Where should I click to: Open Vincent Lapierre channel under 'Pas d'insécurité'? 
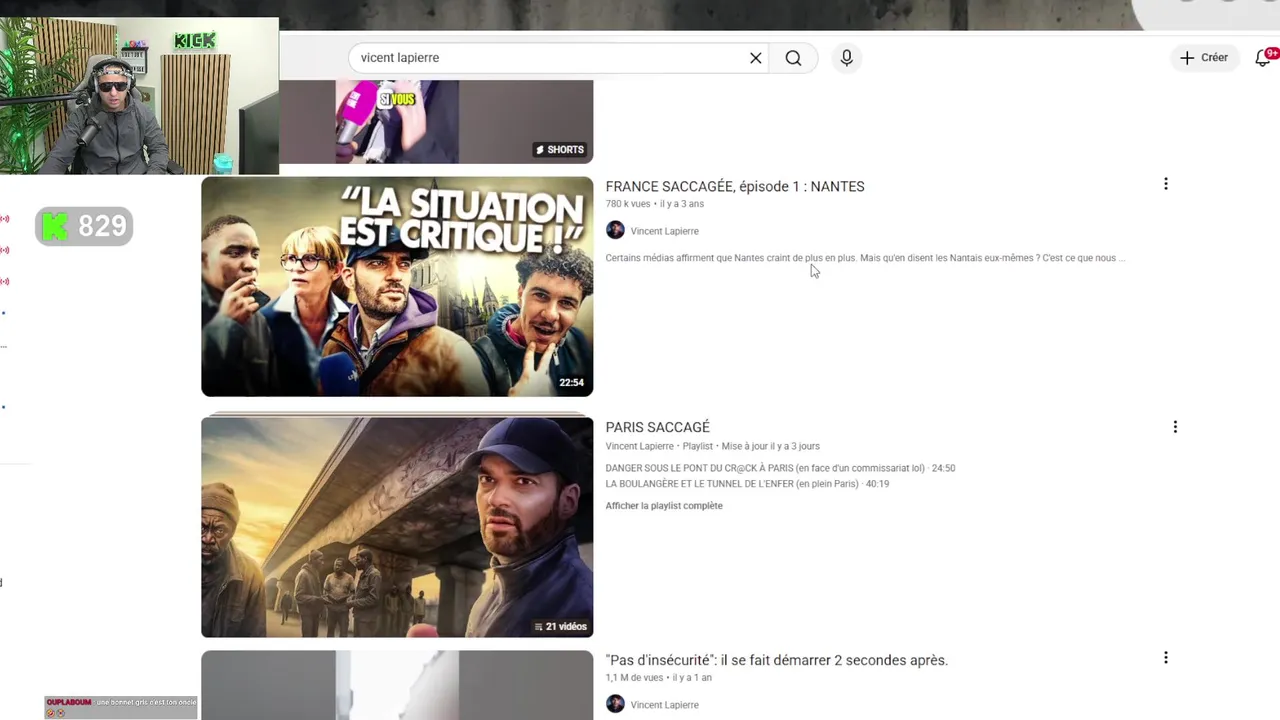(x=665, y=705)
